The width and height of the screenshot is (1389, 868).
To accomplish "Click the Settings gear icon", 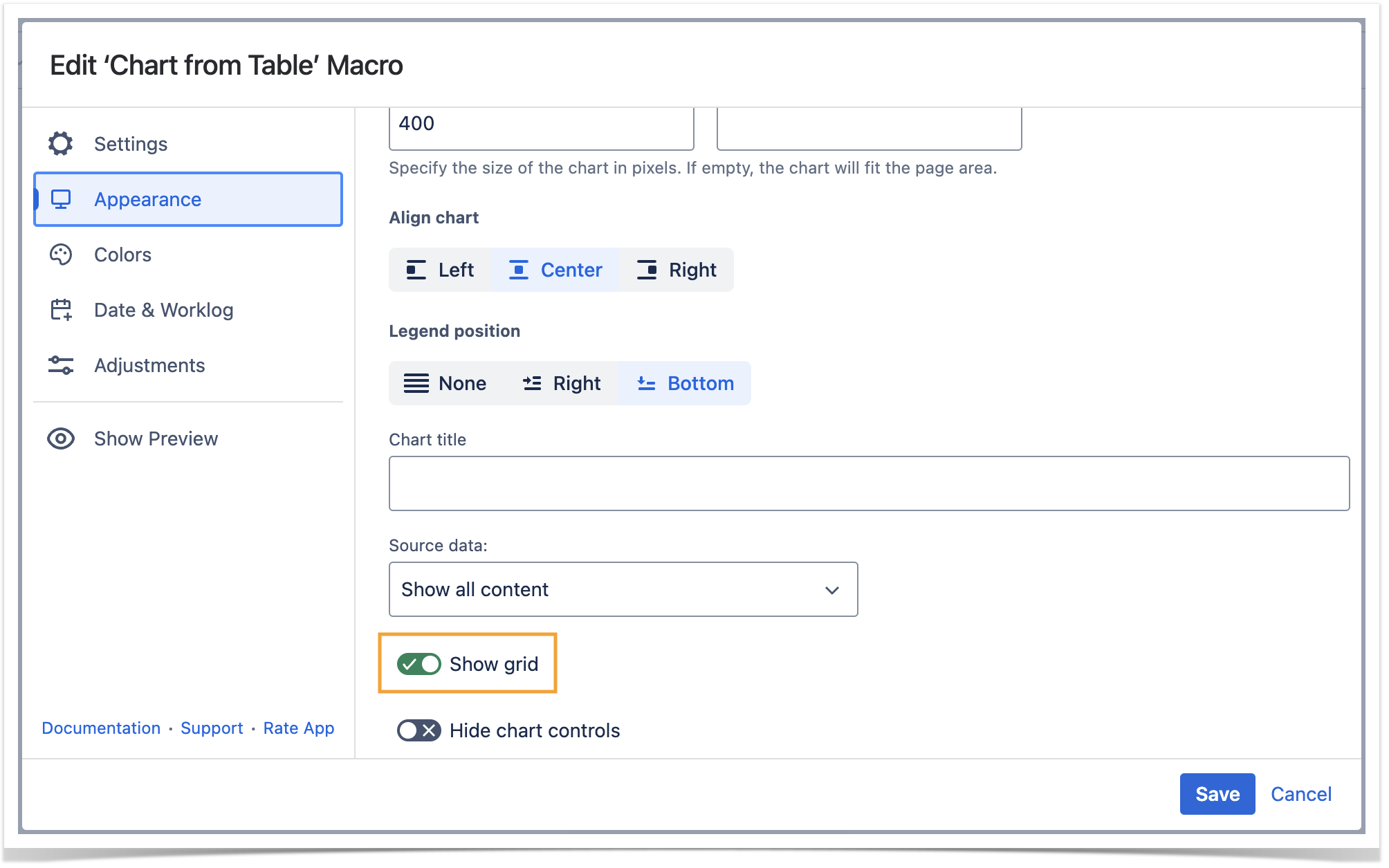I will [61, 144].
